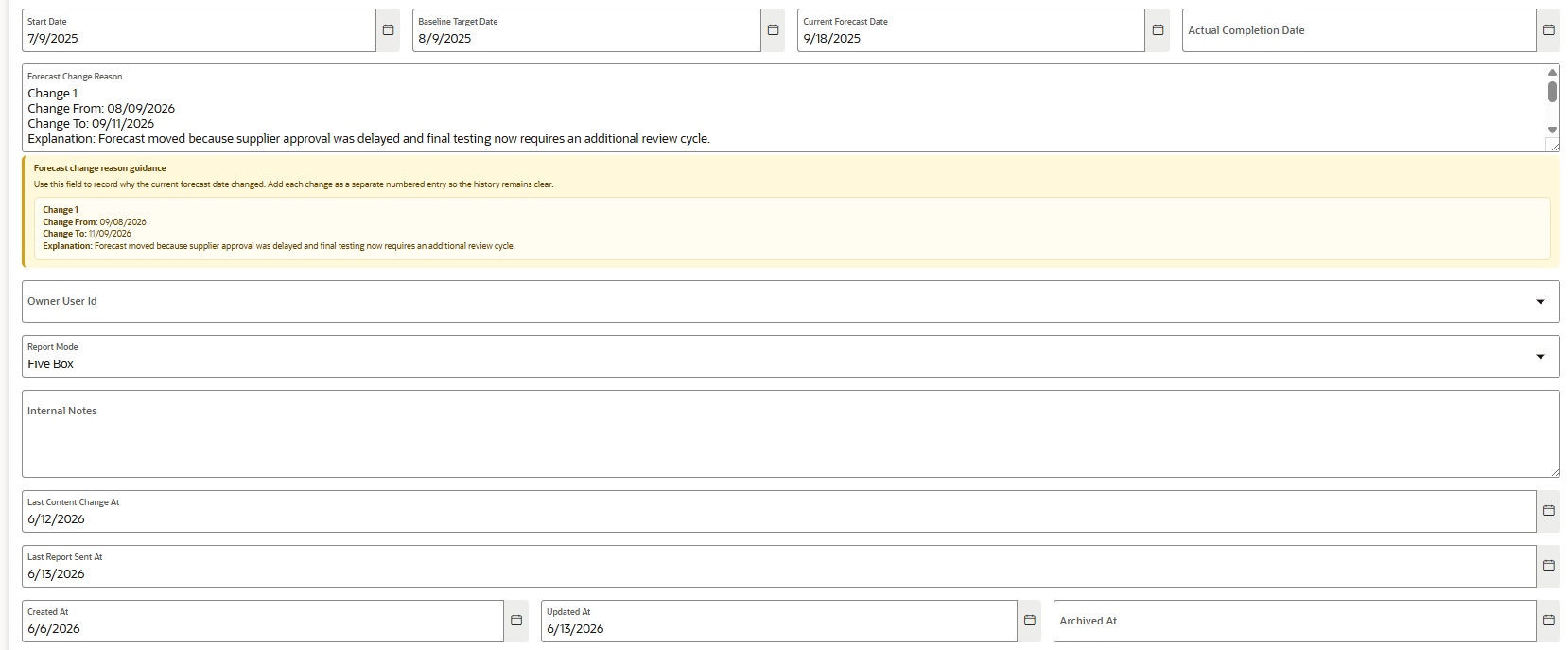Click the Last Report Sent At date field
Image resolution: width=1568 pixels, height=650 pixels.
point(778,566)
